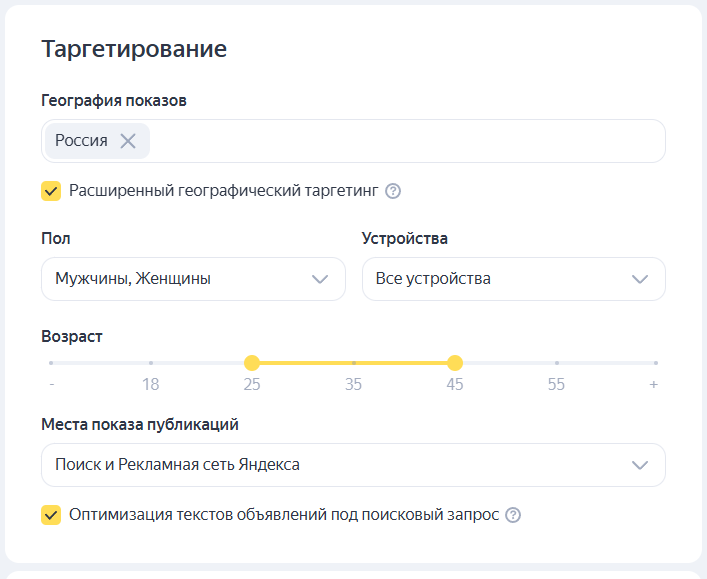Select the 35 mark on age slider
This screenshot has width=707, height=579.
(354, 363)
